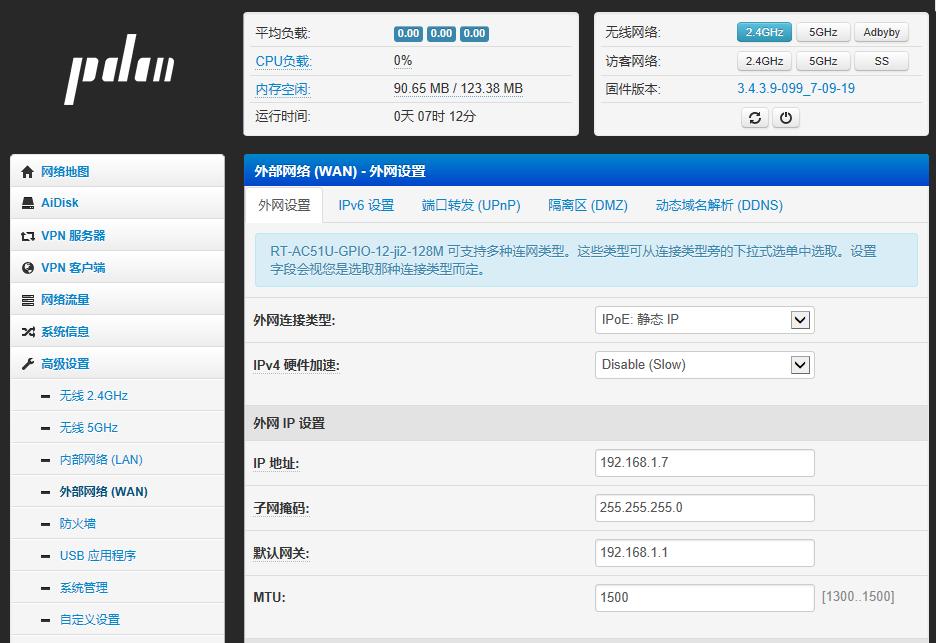This screenshot has height=643, width=936.
Task: Open the 网络地图 page from sidebar
Action: tap(68, 170)
